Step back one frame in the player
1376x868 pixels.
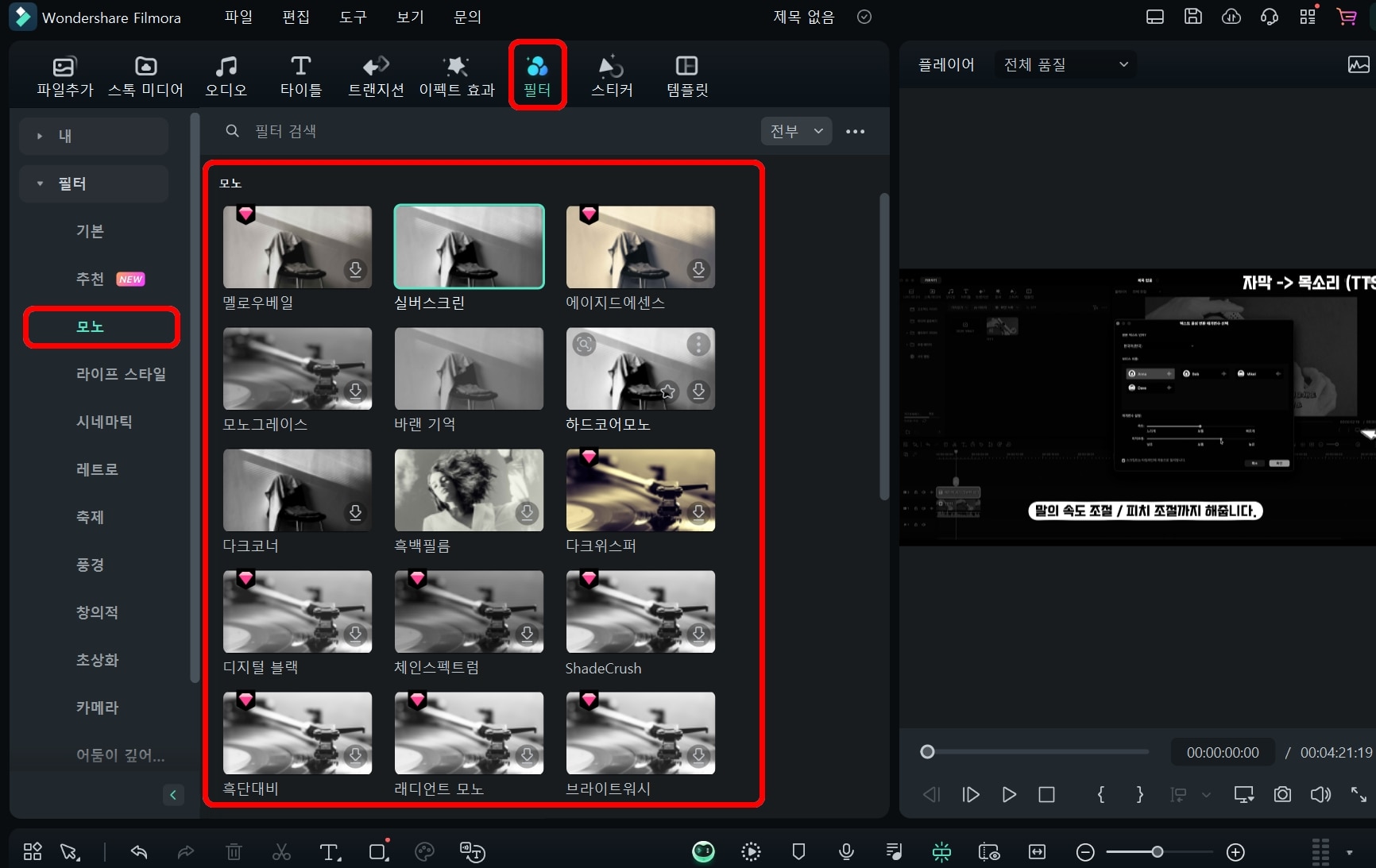tap(931, 795)
